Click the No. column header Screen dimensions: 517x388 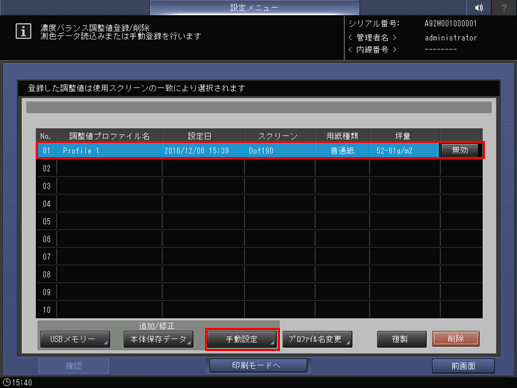point(46,136)
